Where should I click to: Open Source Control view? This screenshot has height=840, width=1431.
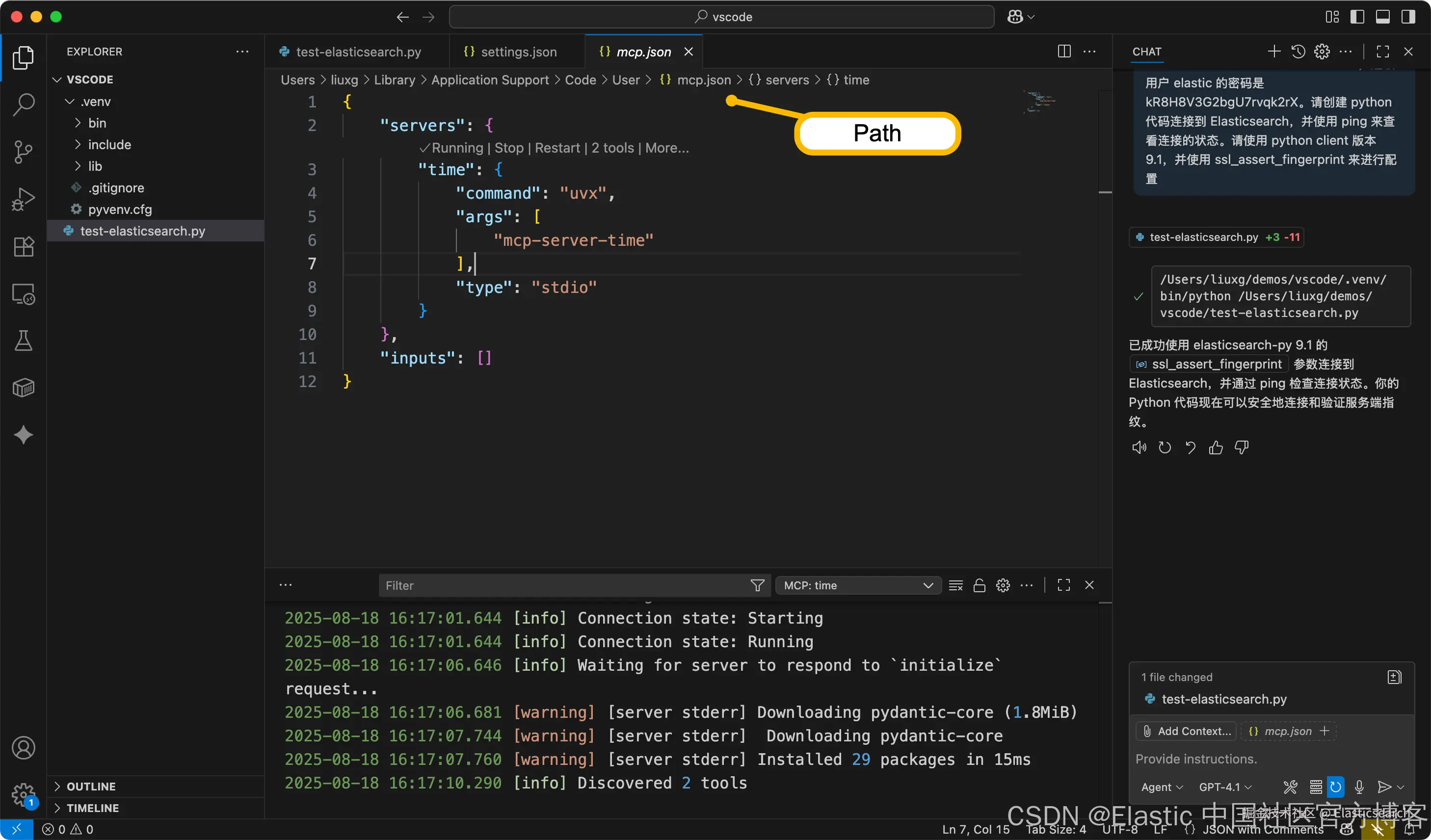click(x=23, y=152)
